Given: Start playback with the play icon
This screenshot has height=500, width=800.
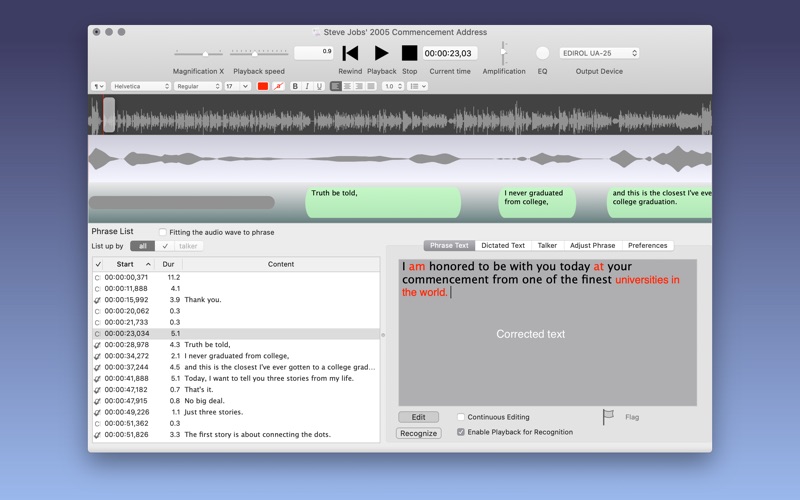Looking at the screenshot, I should [x=381, y=53].
